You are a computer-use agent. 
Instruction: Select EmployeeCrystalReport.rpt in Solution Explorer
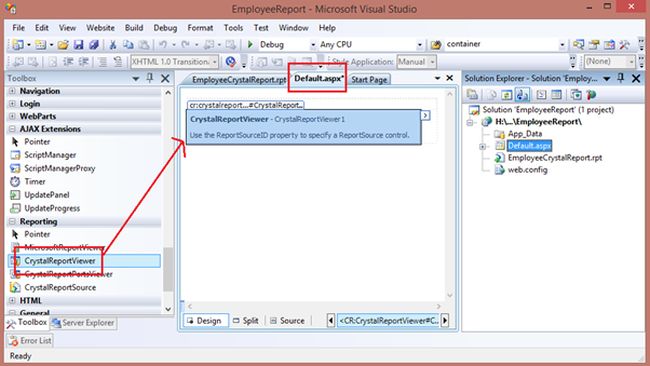pyautogui.click(x=555, y=158)
